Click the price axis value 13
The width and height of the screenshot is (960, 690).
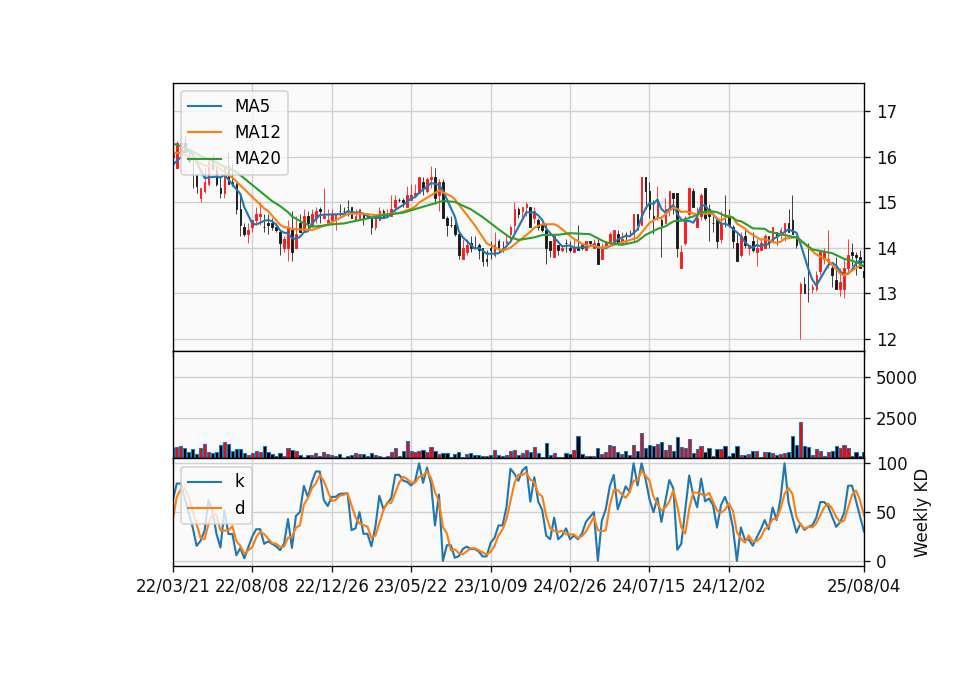coord(887,294)
